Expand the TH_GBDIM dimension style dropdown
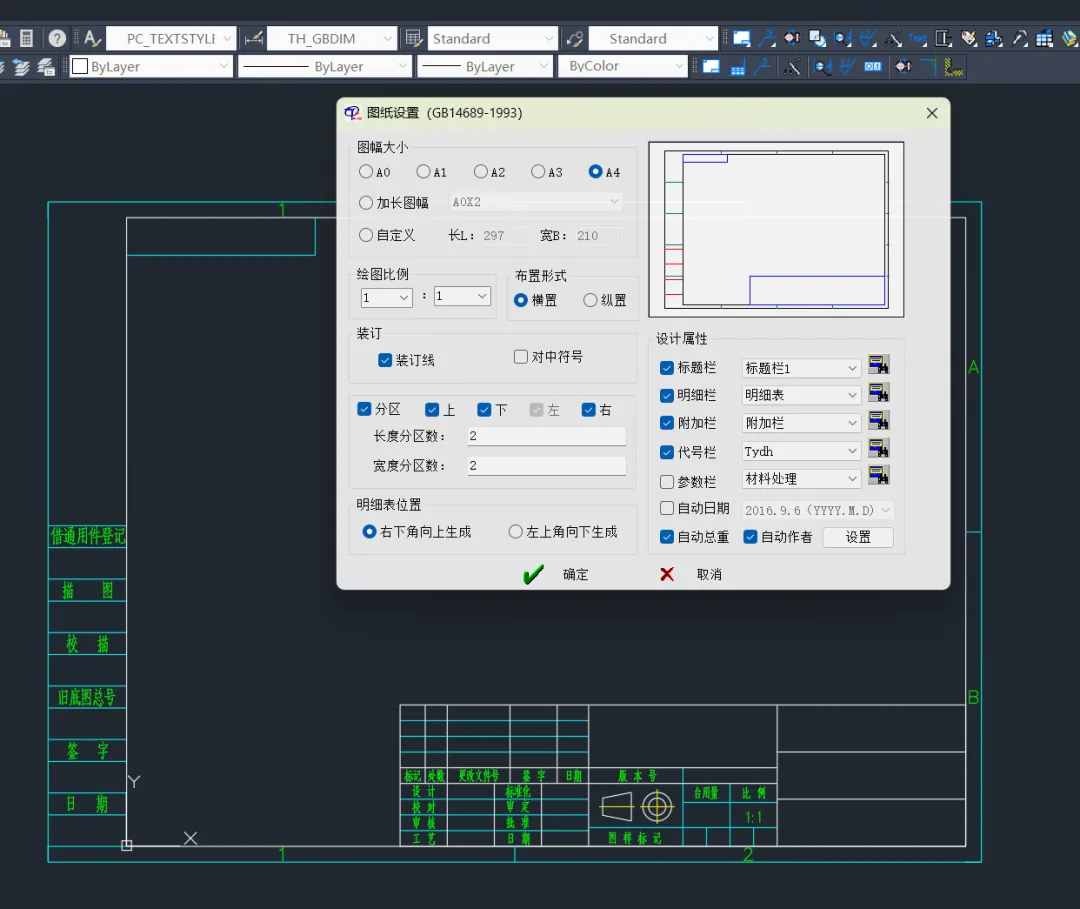 pyautogui.click(x=388, y=39)
